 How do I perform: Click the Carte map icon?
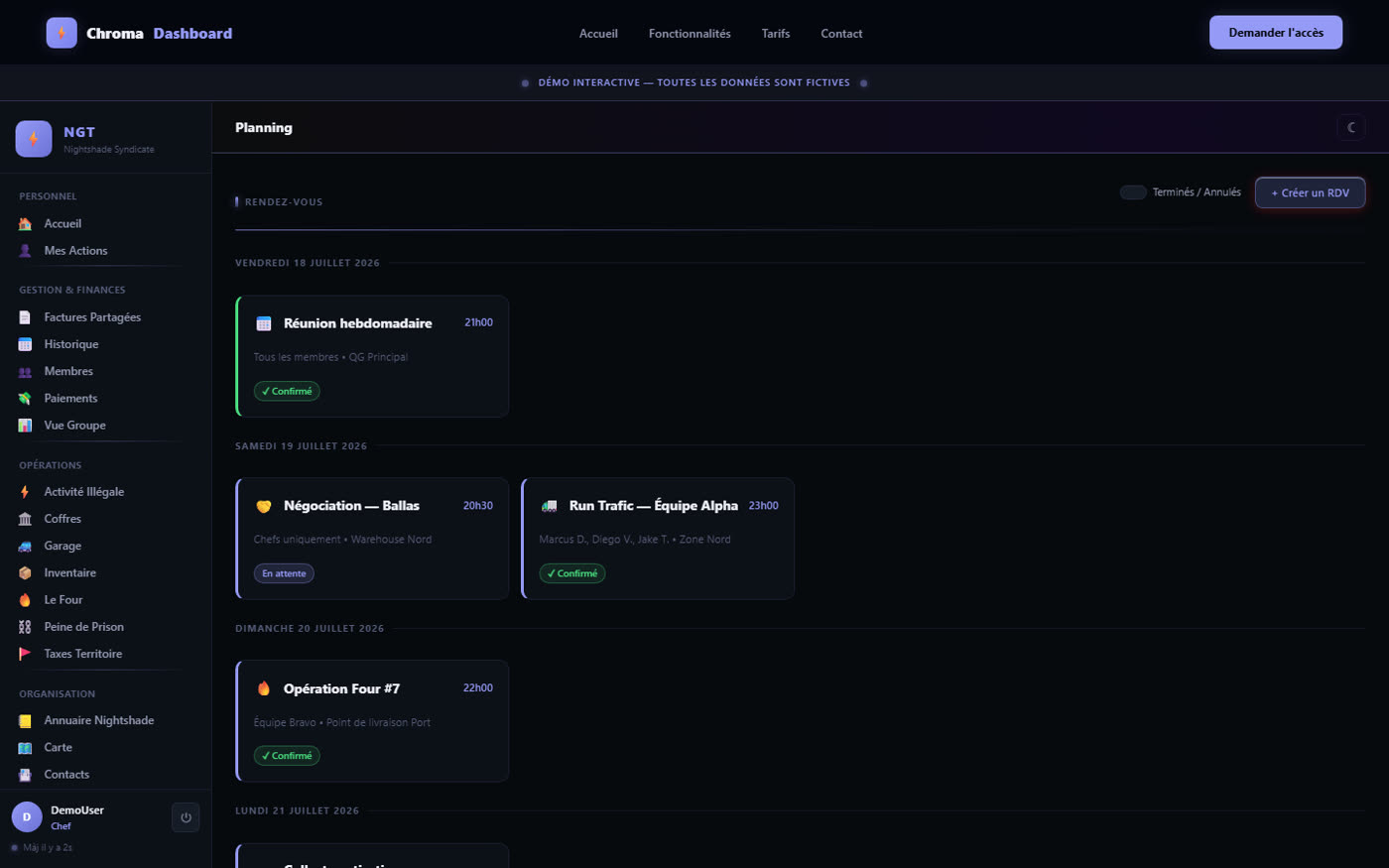pyautogui.click(x=25, y=747)
